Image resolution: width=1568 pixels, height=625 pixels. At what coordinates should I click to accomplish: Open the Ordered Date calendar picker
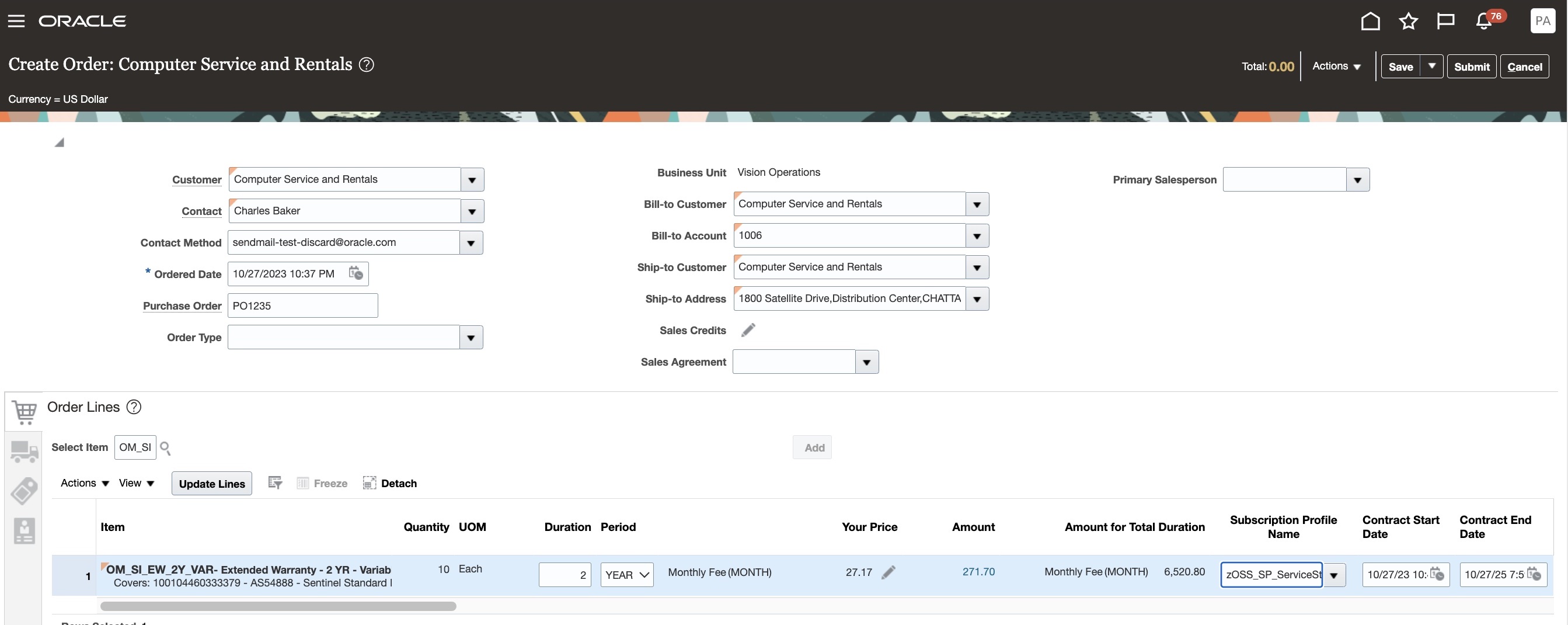point(356,273)
